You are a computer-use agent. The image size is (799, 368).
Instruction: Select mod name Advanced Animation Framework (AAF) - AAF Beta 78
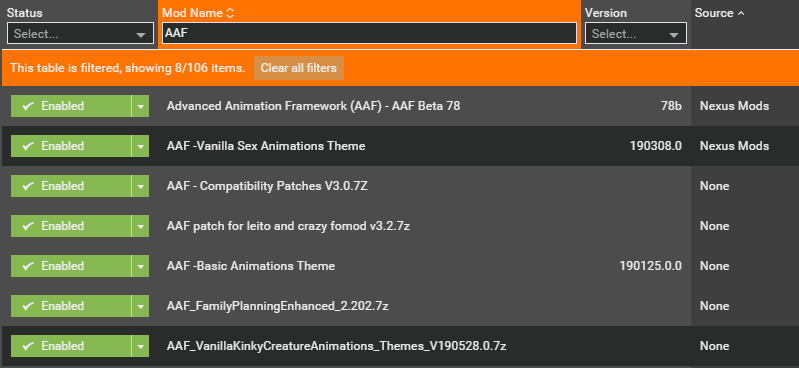click(313, 106)
